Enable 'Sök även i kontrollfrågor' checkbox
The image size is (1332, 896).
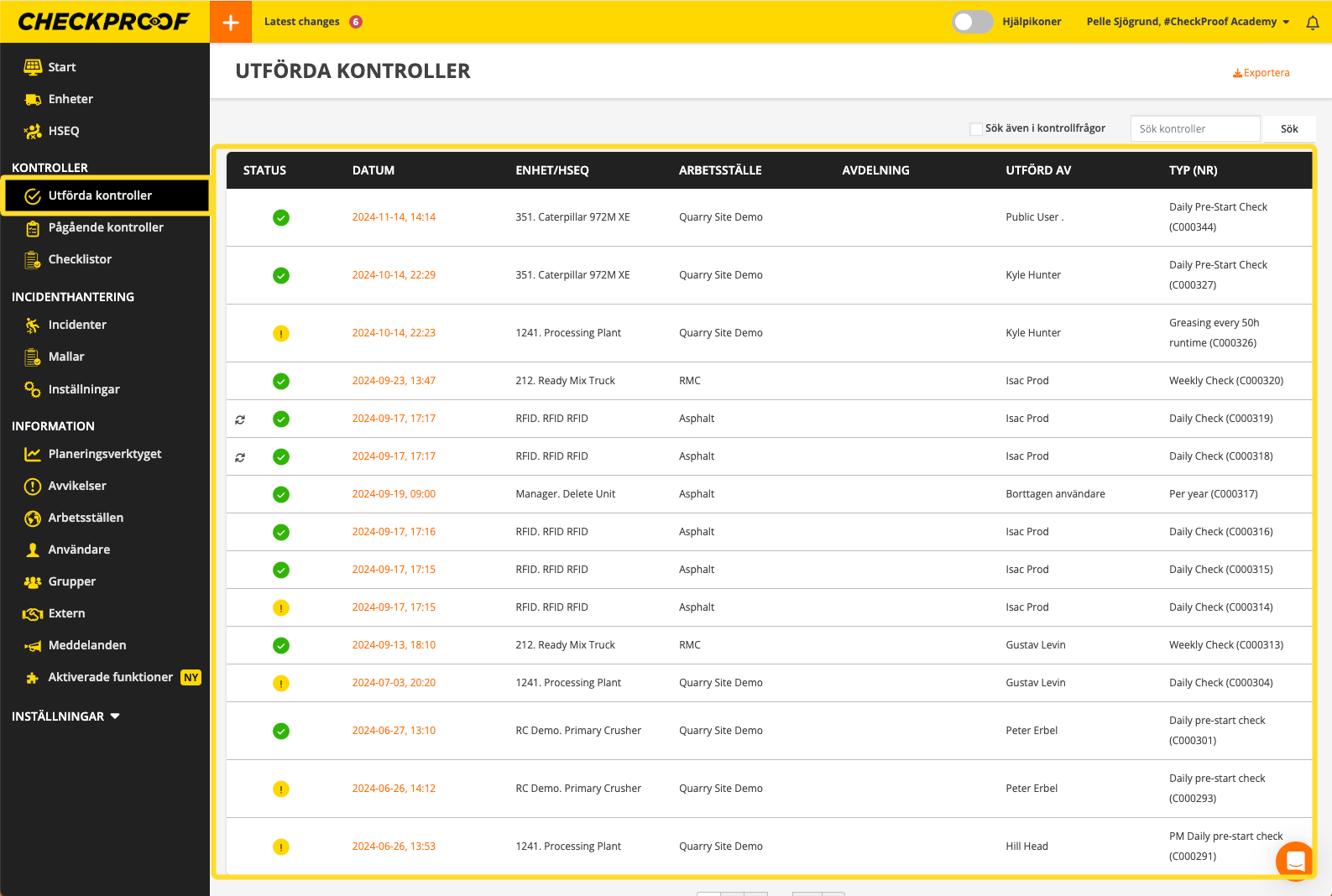(975, 129)
